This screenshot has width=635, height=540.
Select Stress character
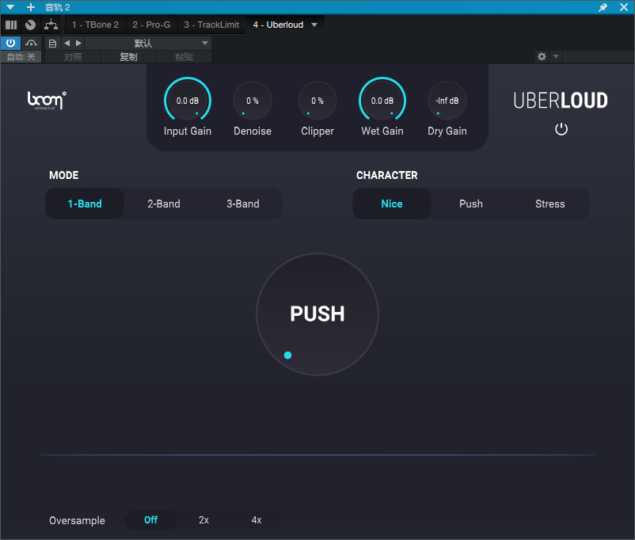click(550, 204)
